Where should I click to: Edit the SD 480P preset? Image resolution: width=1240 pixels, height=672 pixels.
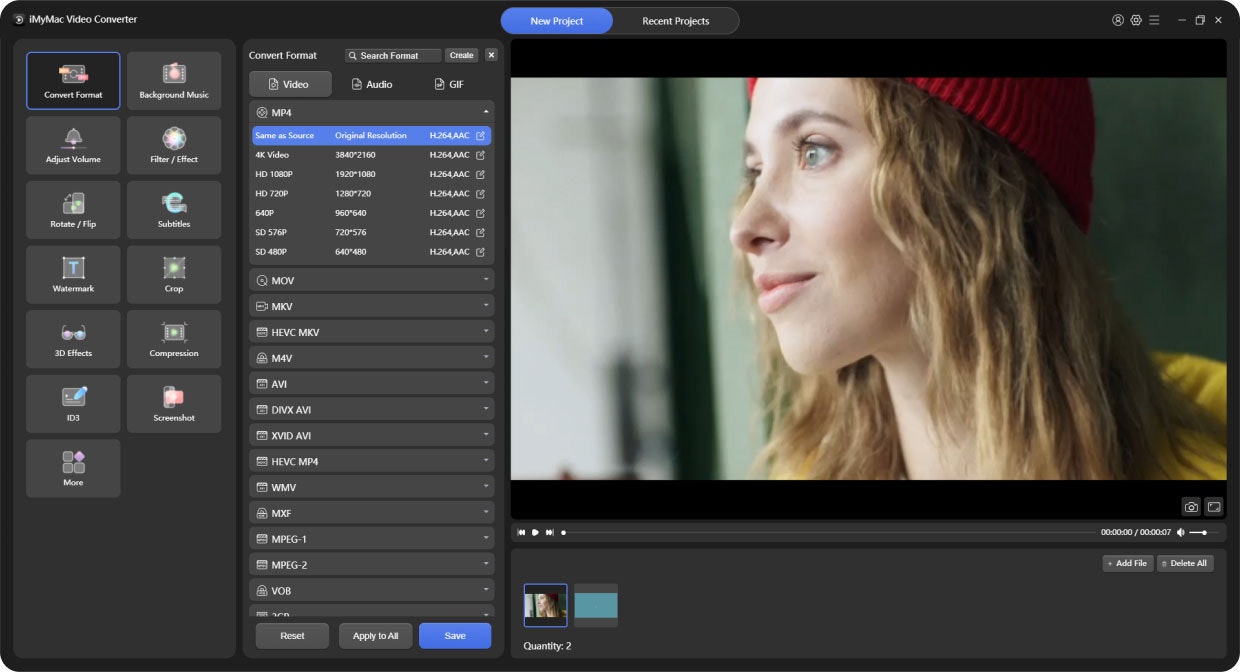tap(480, 252)
